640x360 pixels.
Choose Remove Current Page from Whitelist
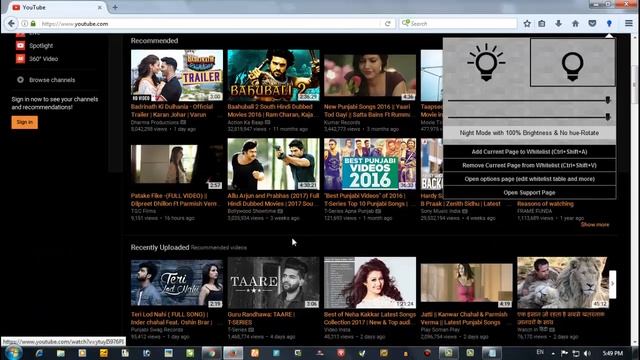pos(529,165)
